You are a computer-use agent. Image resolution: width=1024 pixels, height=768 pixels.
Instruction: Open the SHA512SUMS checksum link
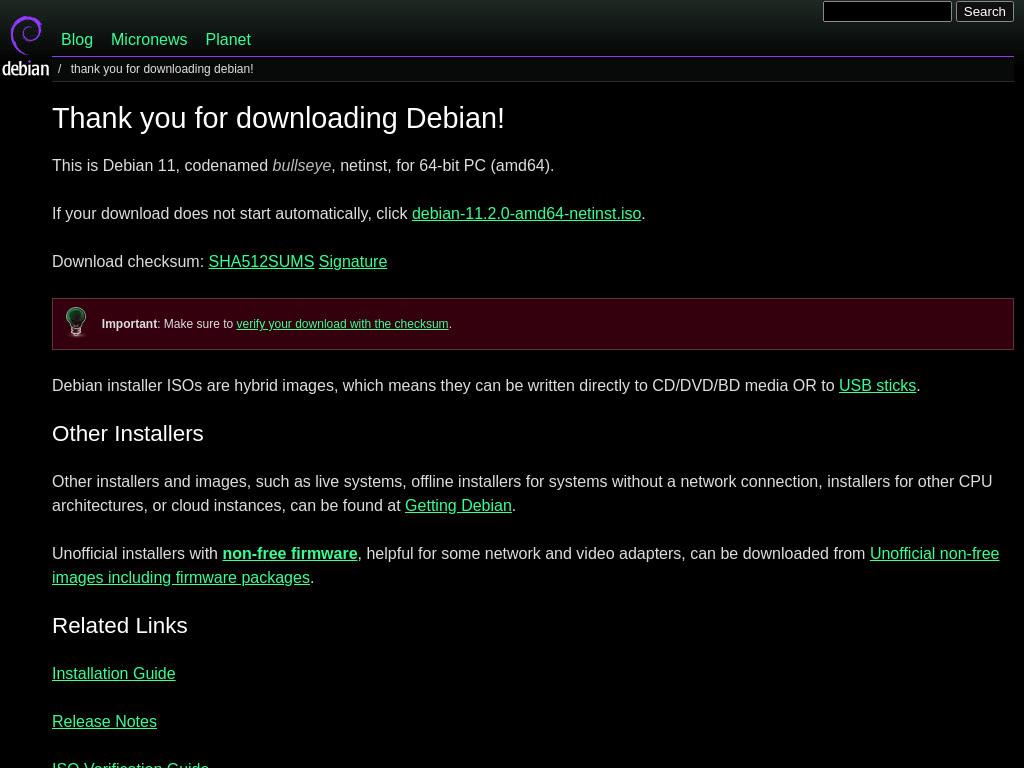[x=261, y=262]
